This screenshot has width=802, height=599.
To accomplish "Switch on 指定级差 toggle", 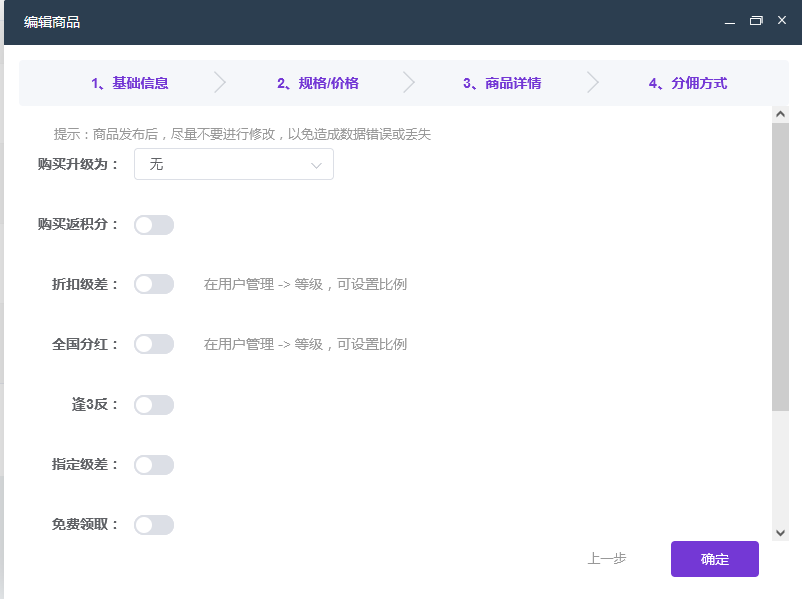I will (154, 464).
